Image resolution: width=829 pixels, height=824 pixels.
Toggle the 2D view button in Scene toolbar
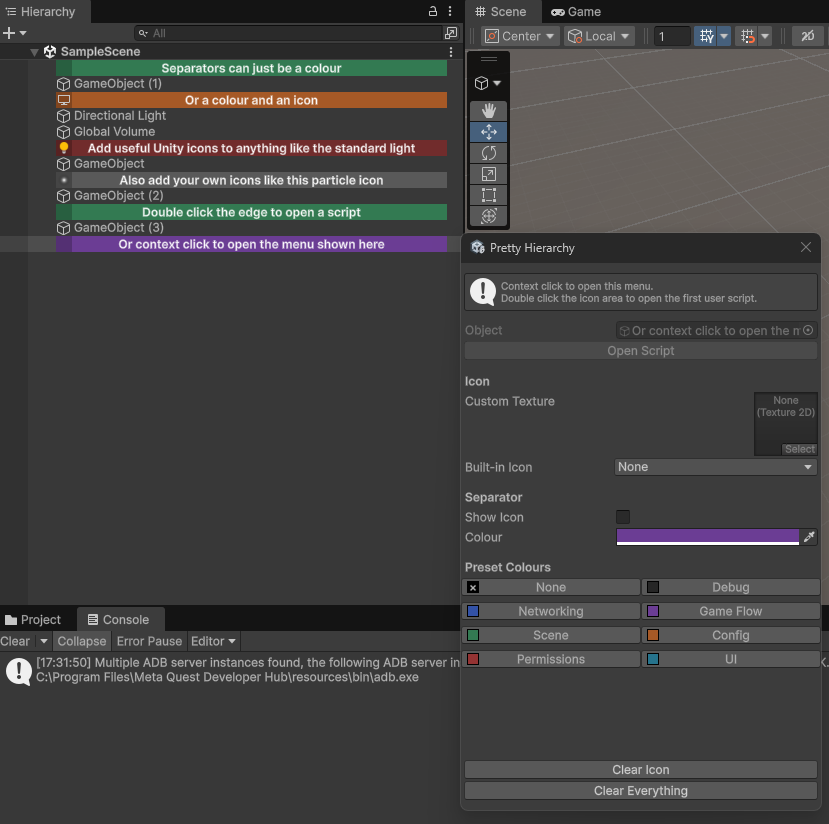(x=807, y=36)
